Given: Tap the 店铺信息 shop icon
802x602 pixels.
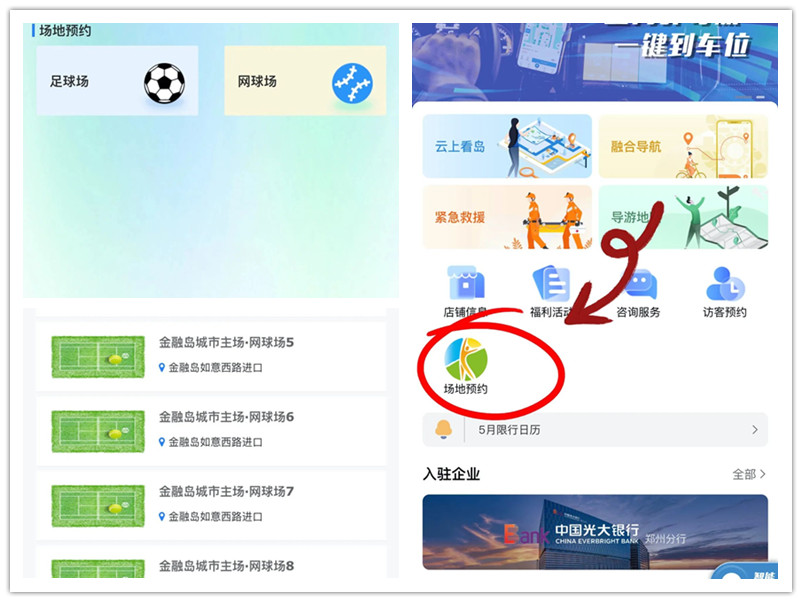Looking at the screenshot, I should coord(465,282).
